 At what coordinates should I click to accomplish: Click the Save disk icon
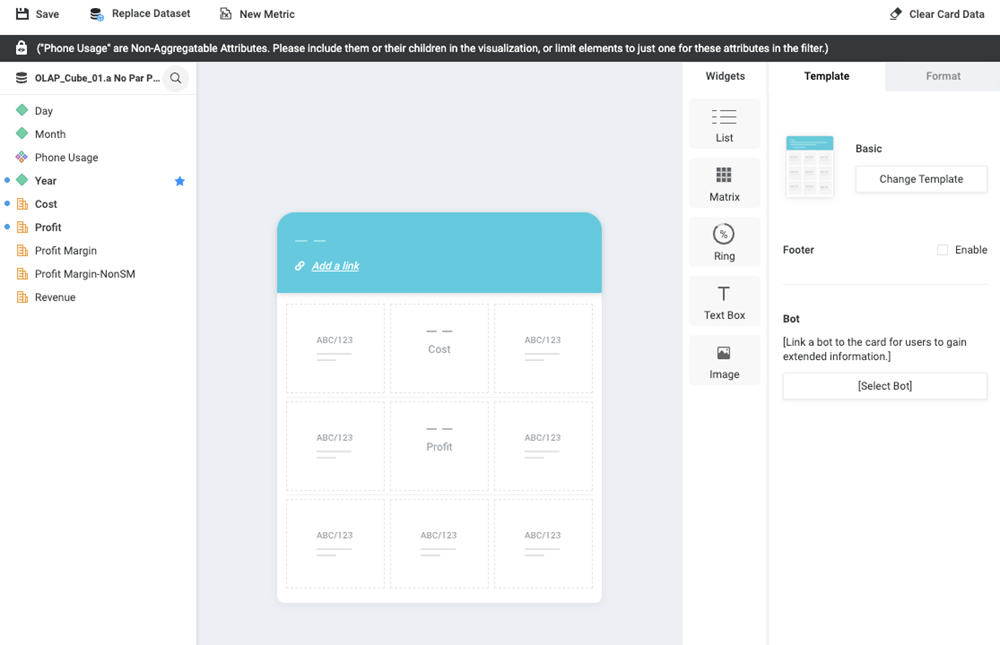pos(22,14)
